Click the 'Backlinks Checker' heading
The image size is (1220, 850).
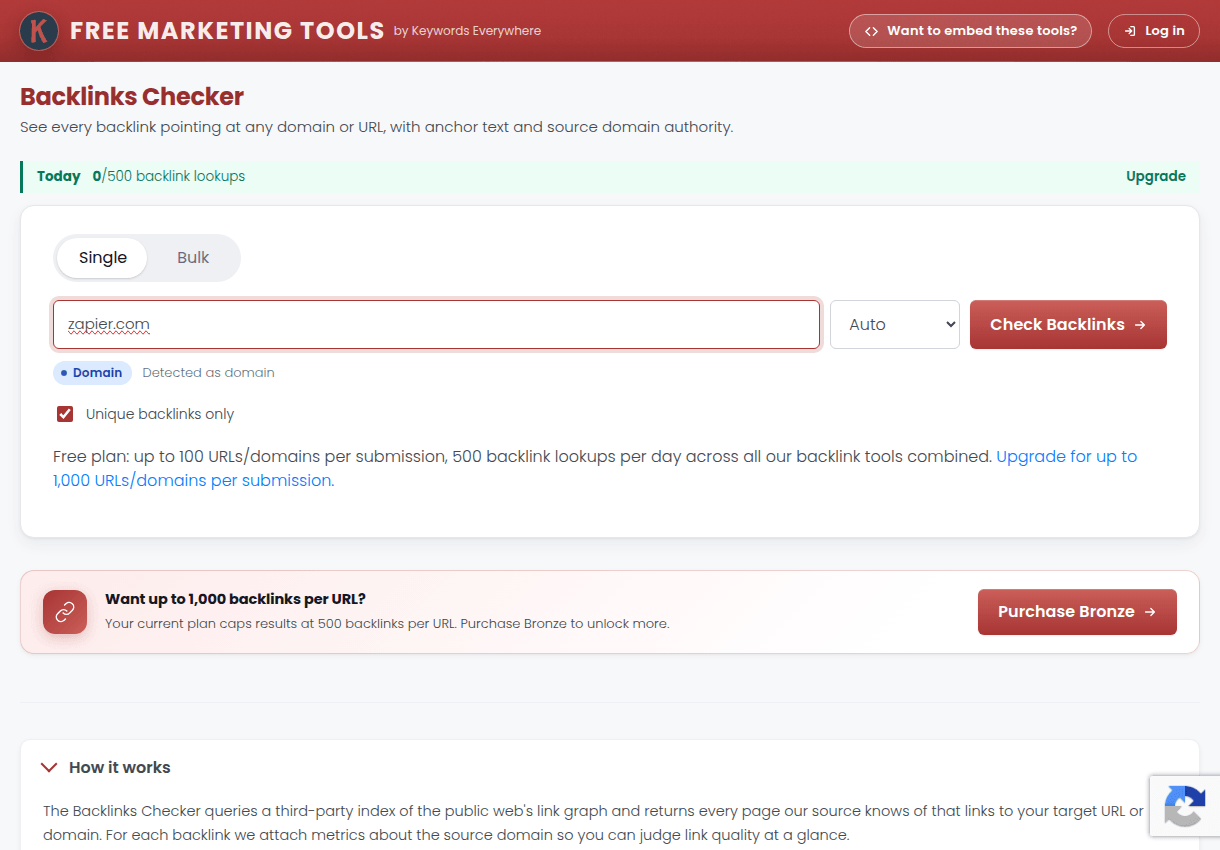coord(132,97)
